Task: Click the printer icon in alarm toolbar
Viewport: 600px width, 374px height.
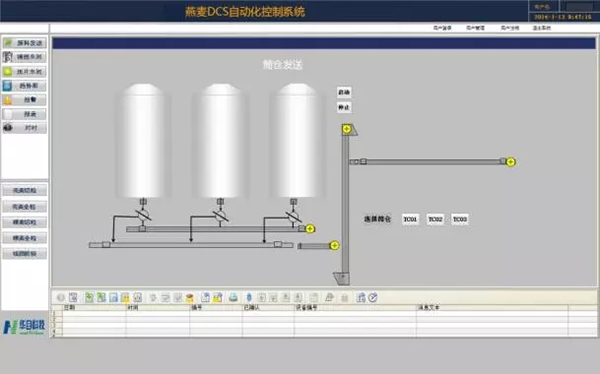Action: coord(233,297)
